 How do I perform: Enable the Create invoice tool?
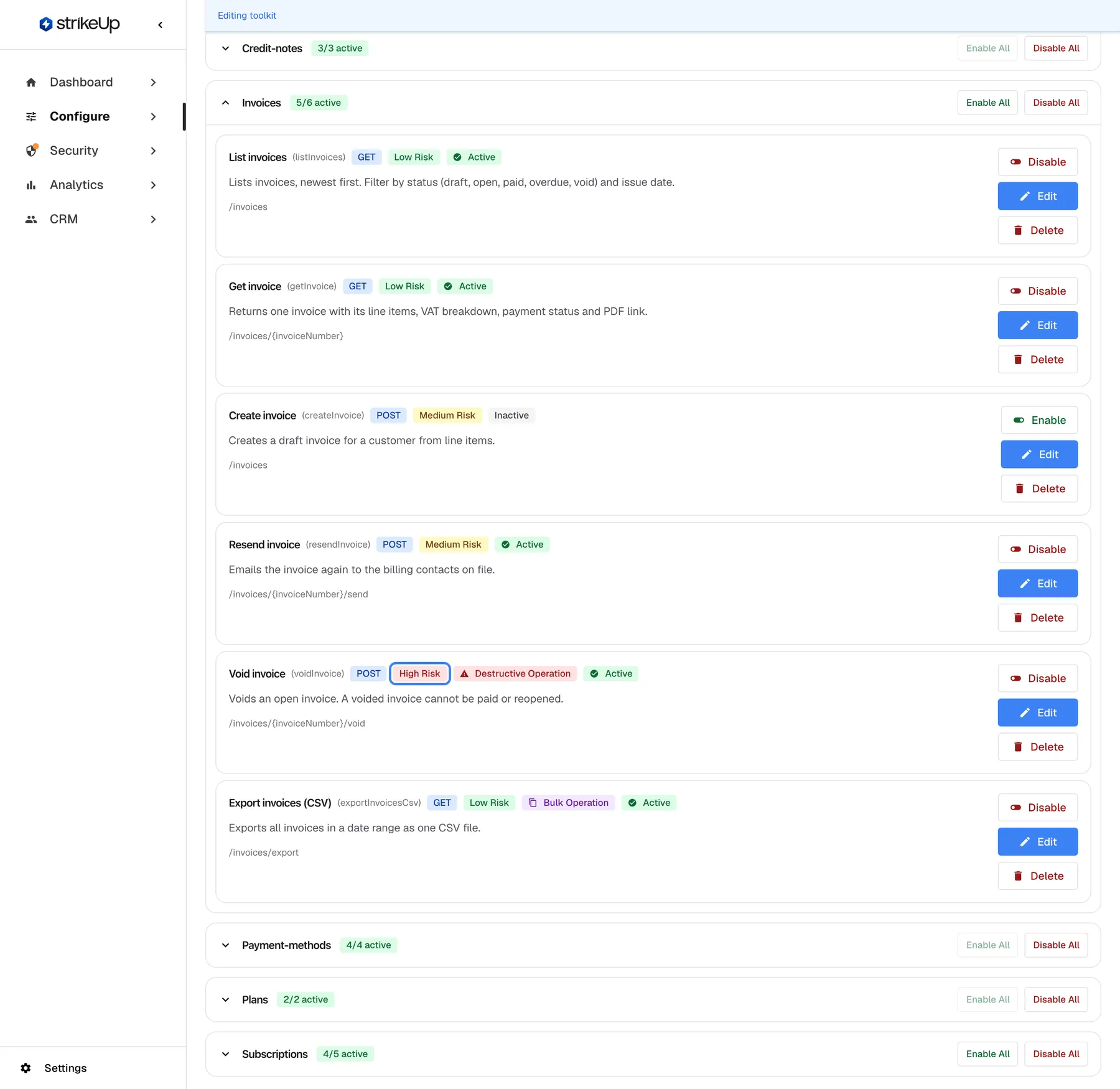[x=1039, y=420]
